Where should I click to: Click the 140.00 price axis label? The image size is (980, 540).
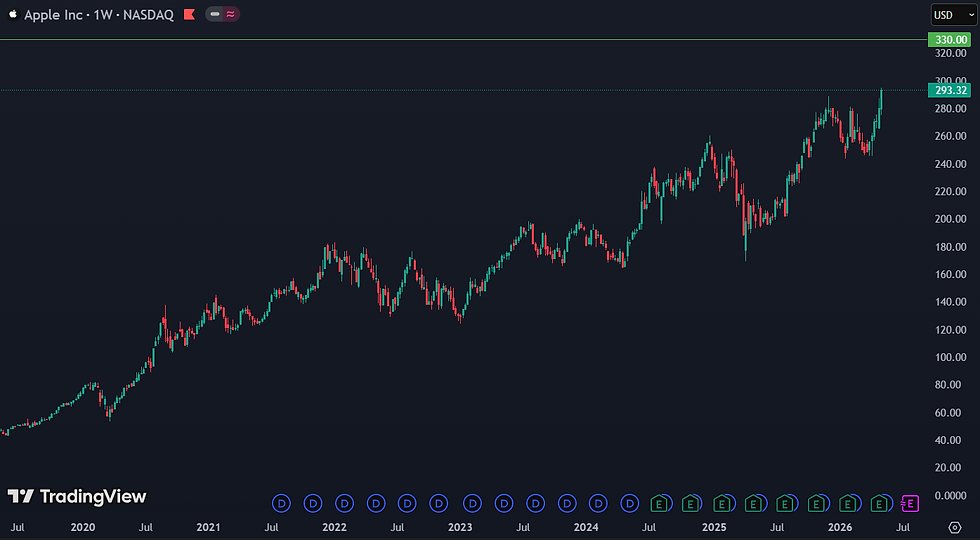(x=949, y=302)
